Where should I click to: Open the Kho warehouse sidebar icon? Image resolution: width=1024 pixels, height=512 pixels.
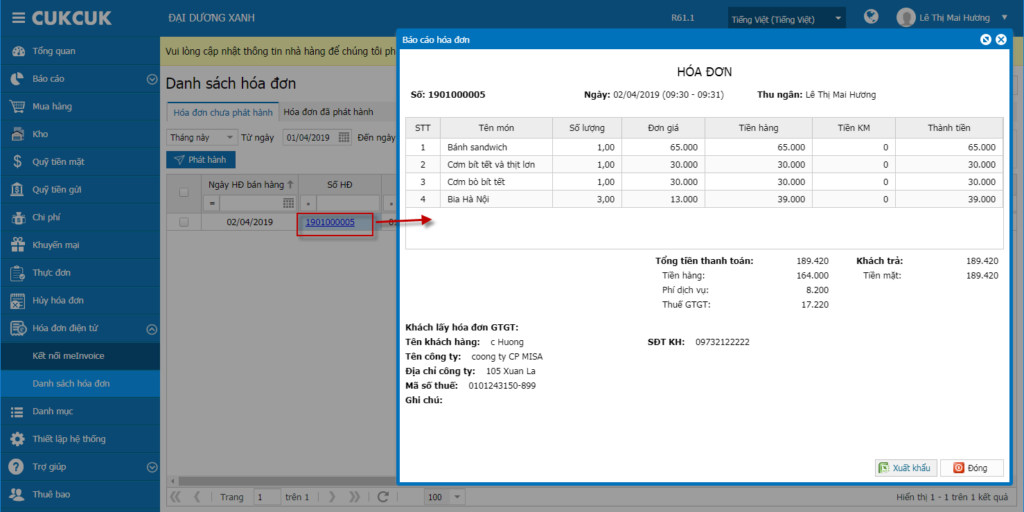click(x=18, y=134)
